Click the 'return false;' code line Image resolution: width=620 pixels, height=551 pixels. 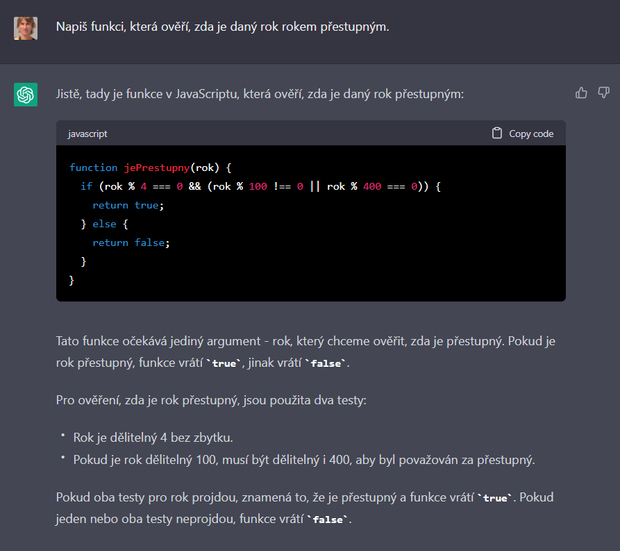[x=130, y=243]
